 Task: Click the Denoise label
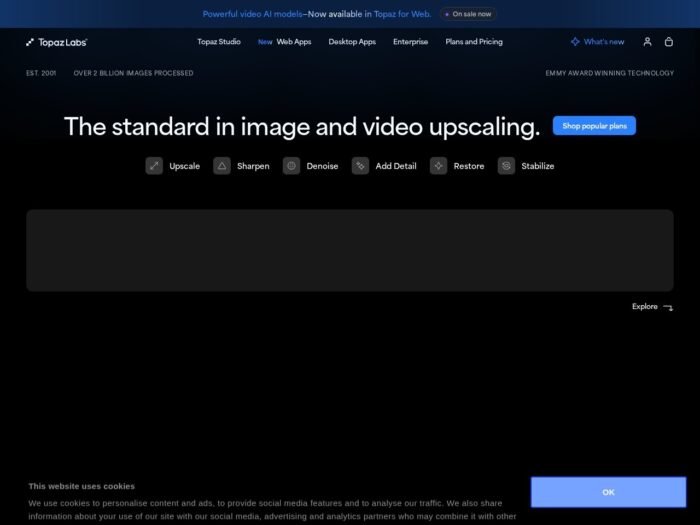322,166
